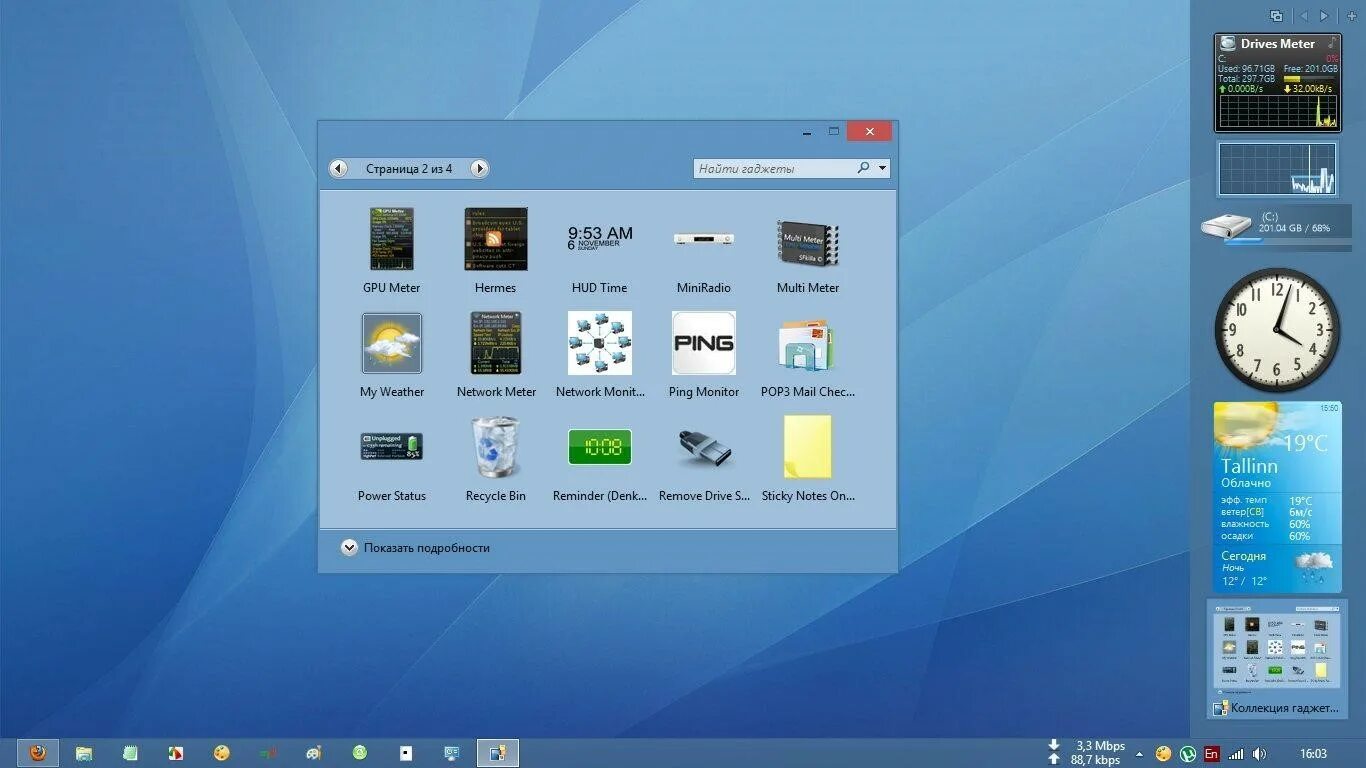Click the Drives Meter gadget title
The image size is (1366, 768).
click(1277, 43)
